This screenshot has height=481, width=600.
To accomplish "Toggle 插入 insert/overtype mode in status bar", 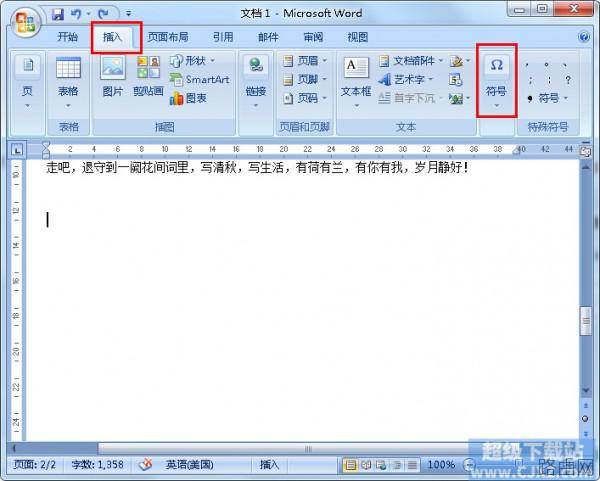I will click(269, 465).
